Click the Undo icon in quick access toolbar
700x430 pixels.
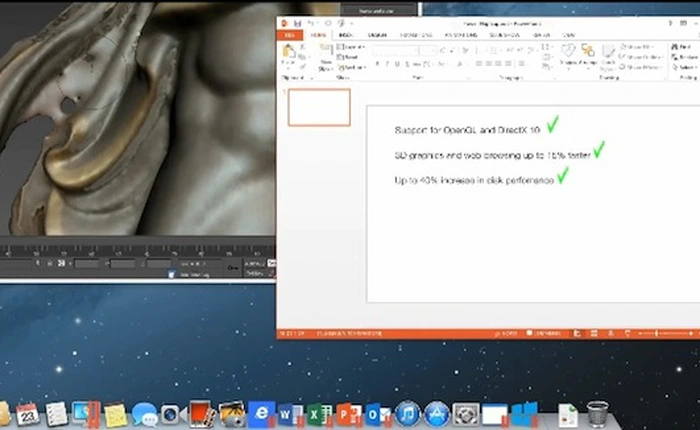311,23
